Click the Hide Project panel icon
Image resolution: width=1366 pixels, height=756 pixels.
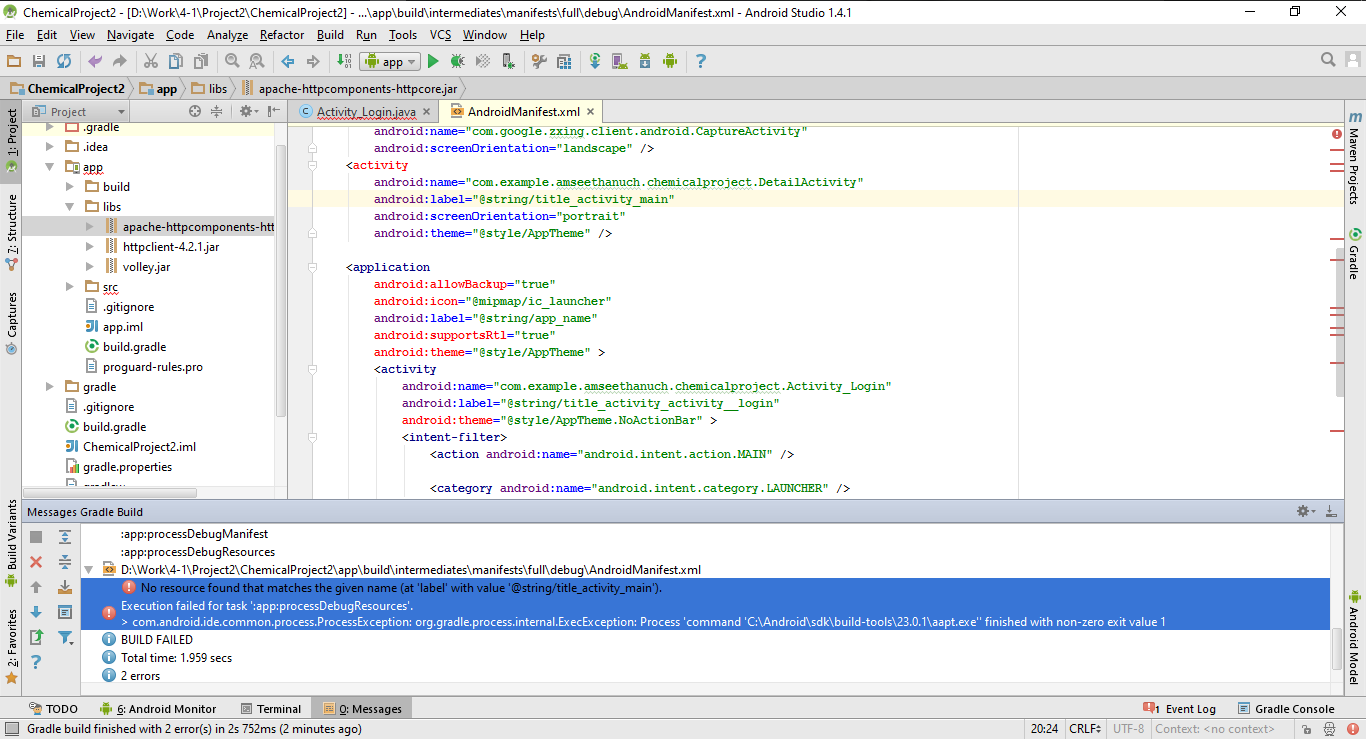[272, 111]
